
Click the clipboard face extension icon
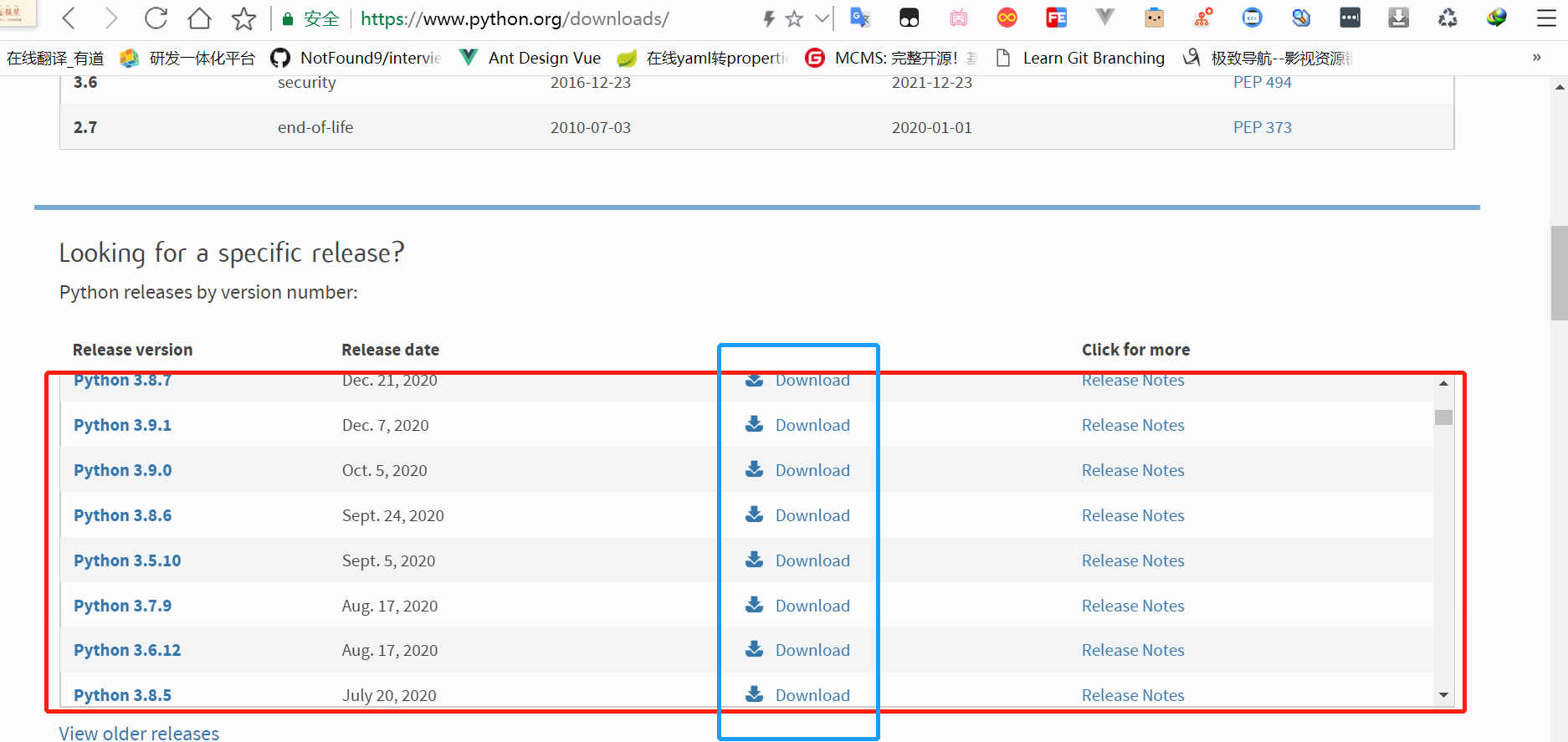pyautogui.click(x=1155, y=18)
